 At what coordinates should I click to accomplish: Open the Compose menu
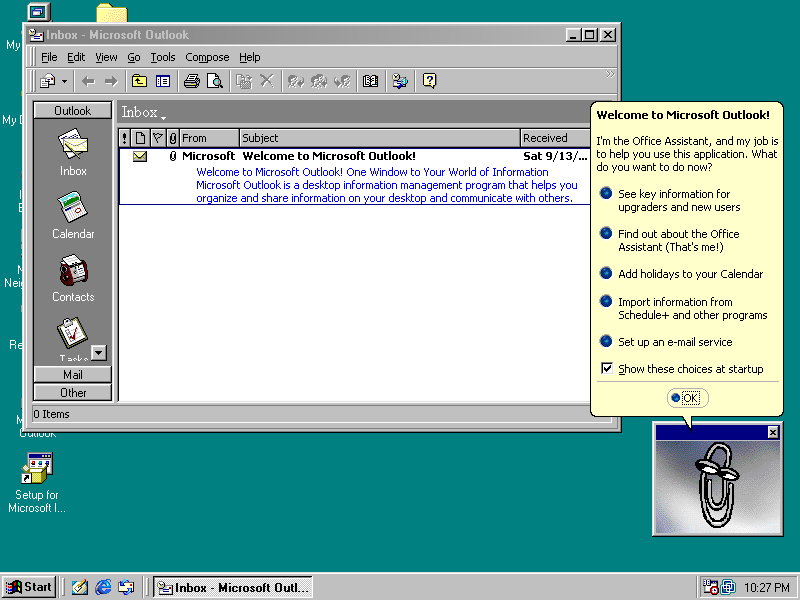pos(207,57)
